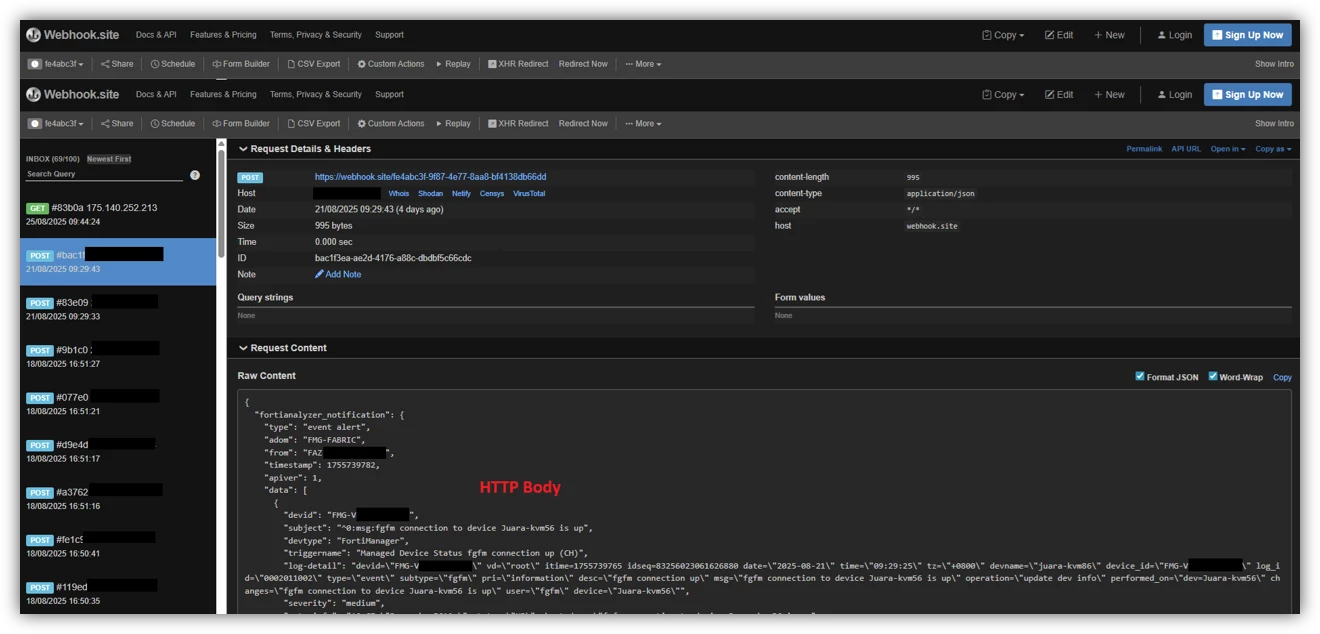Open Copy dropdown in the upper header
Image resolution: width=1320 pixels, height=634 pixels.
[x=1003, y=35]
